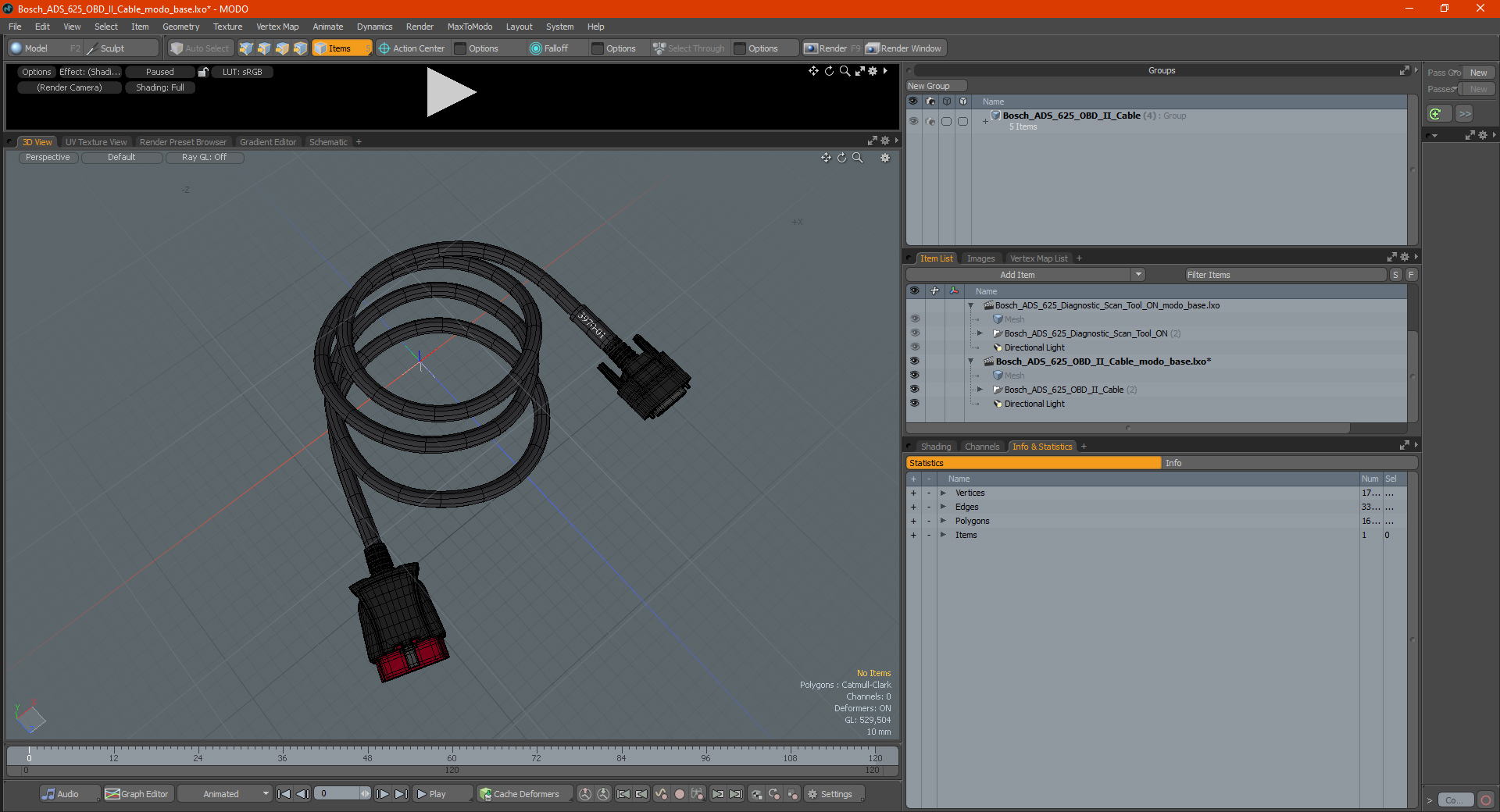Reset the preview render rotation icon
Viewport: 1500px width, 812px height.
829,71
